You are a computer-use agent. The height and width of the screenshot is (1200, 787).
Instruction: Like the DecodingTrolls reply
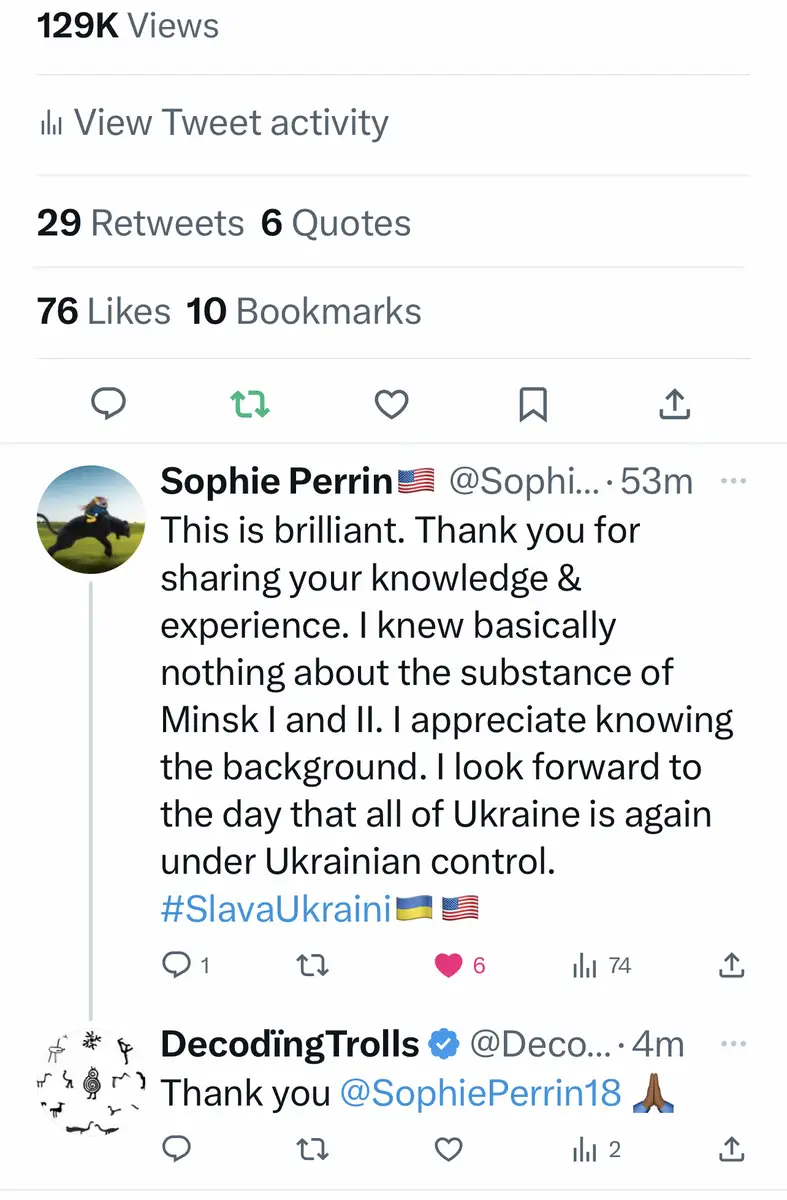(450, 1149)
